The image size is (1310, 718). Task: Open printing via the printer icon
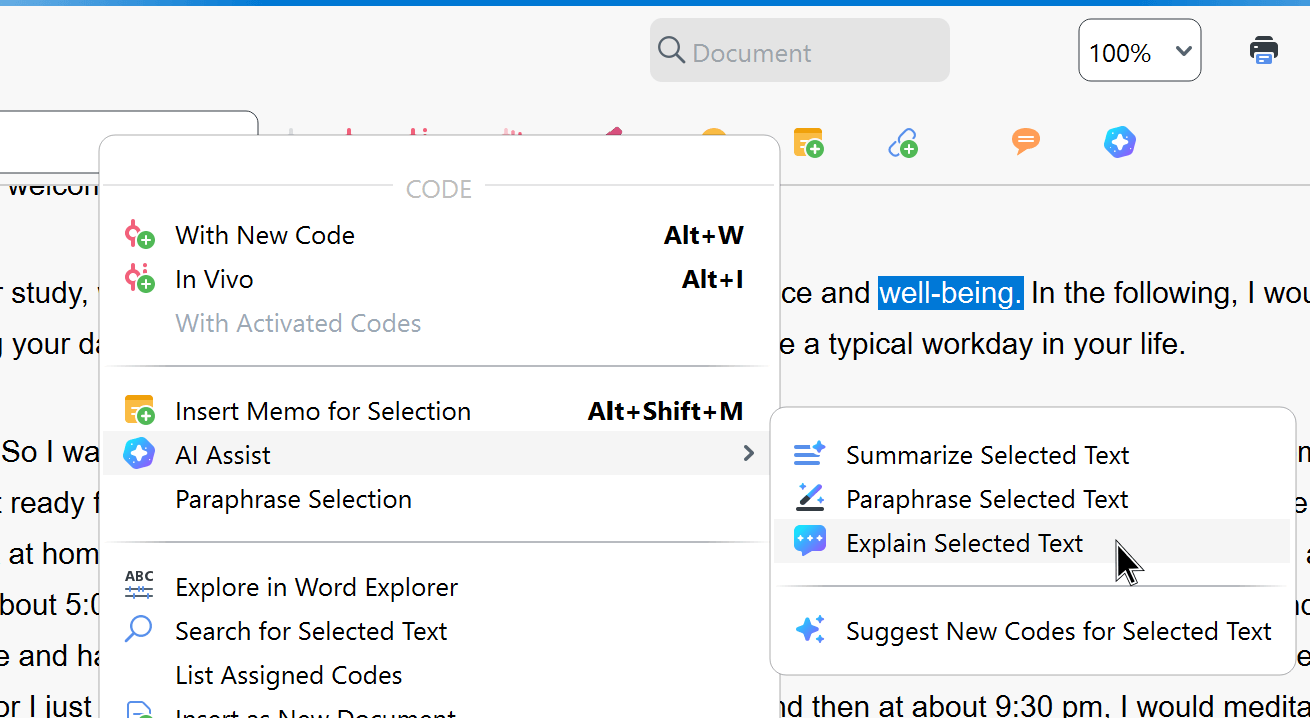click(1263, 48)
